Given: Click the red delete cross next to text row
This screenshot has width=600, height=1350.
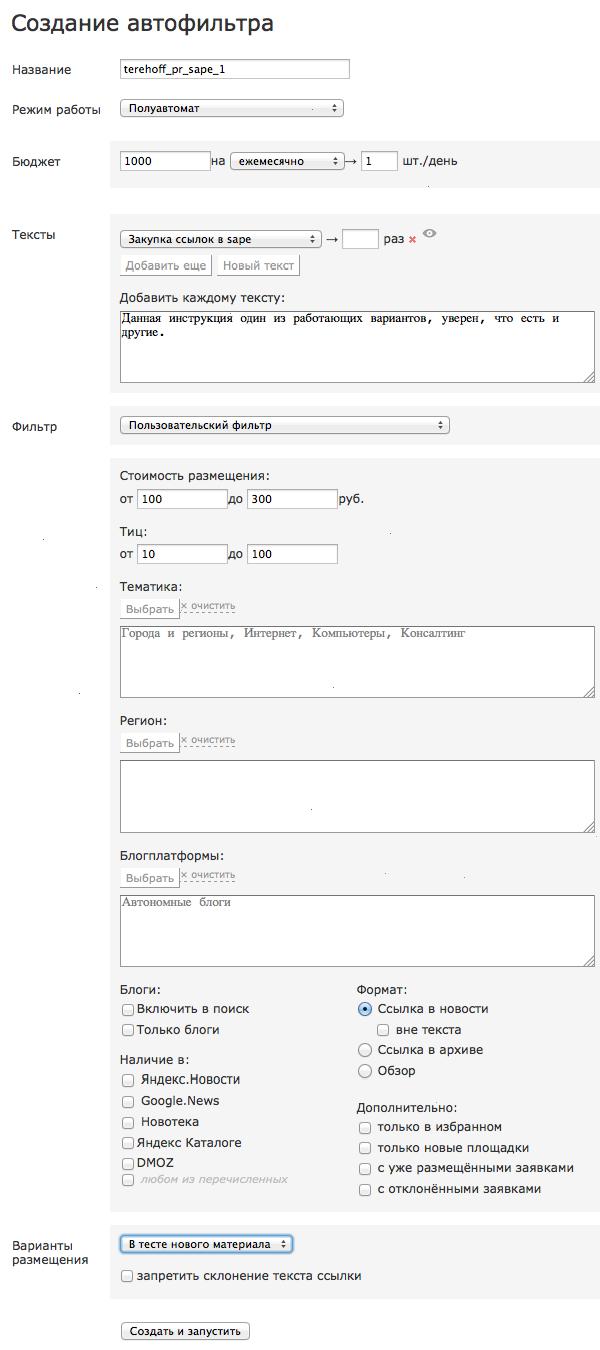Looking at the screenshot, I should [x=412, y=240].
